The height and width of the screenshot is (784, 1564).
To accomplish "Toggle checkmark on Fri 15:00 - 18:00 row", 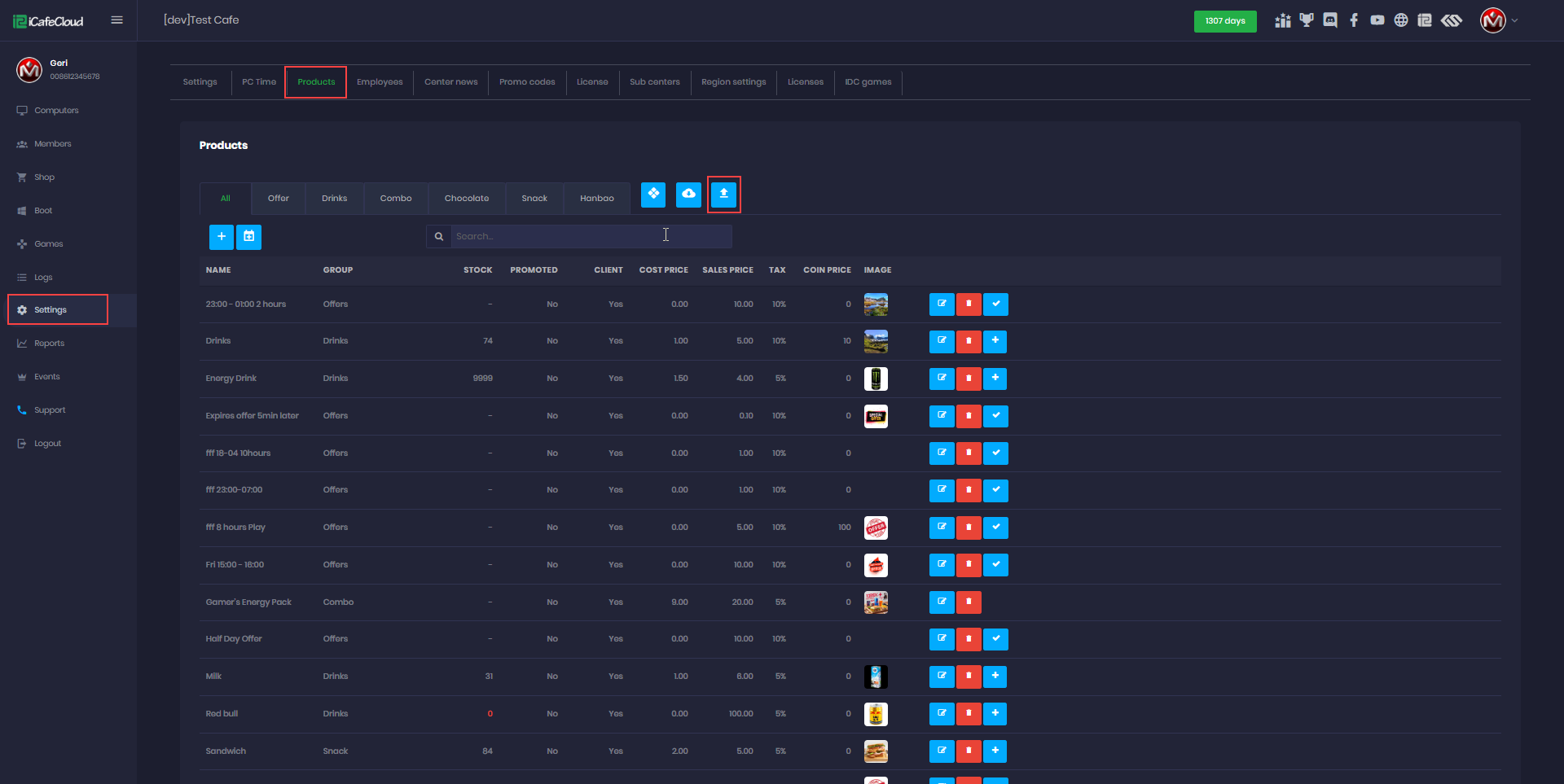I will click(x=995, y=565).
